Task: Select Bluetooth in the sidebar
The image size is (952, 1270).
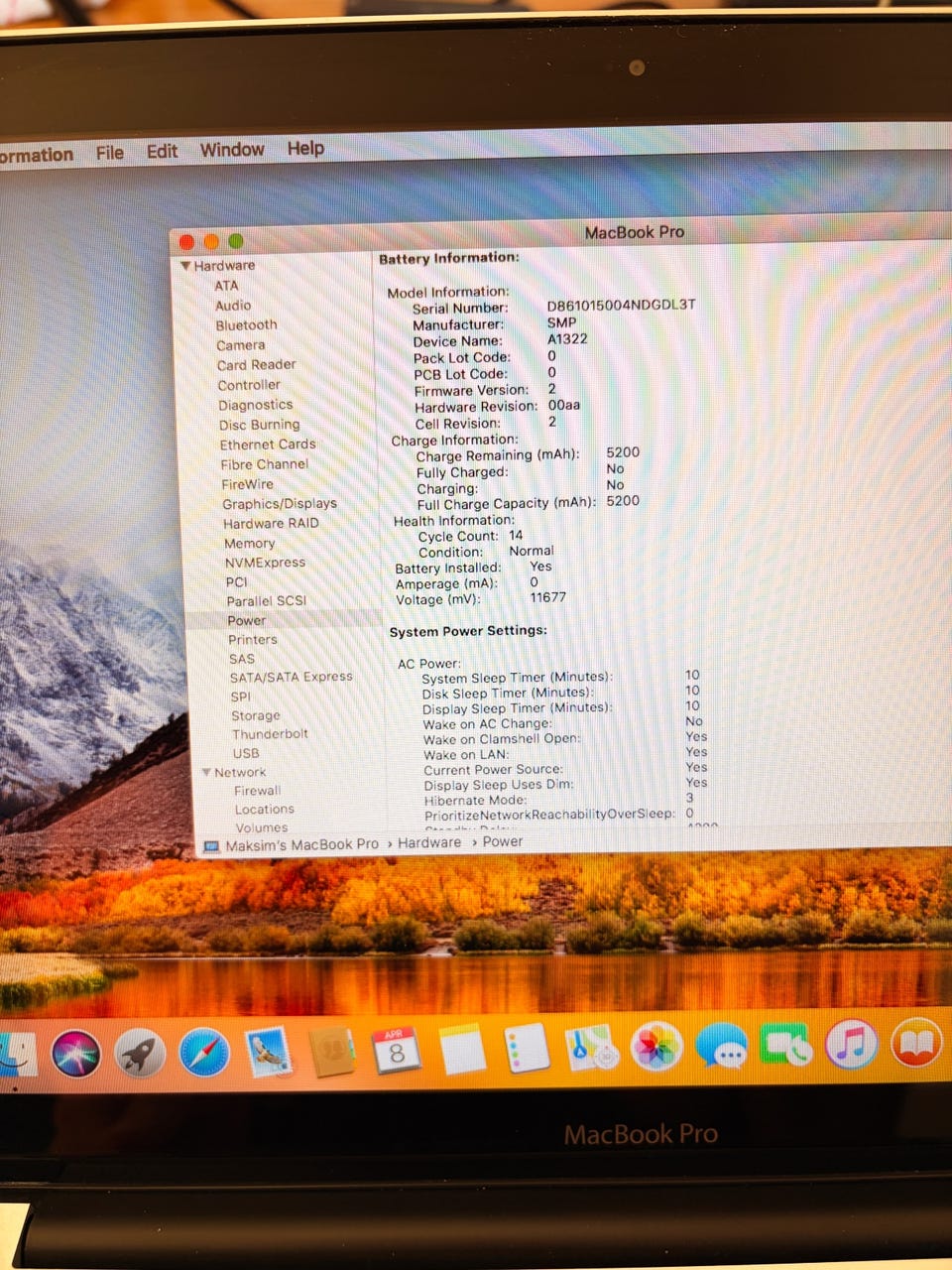Action: click(247, 325)
